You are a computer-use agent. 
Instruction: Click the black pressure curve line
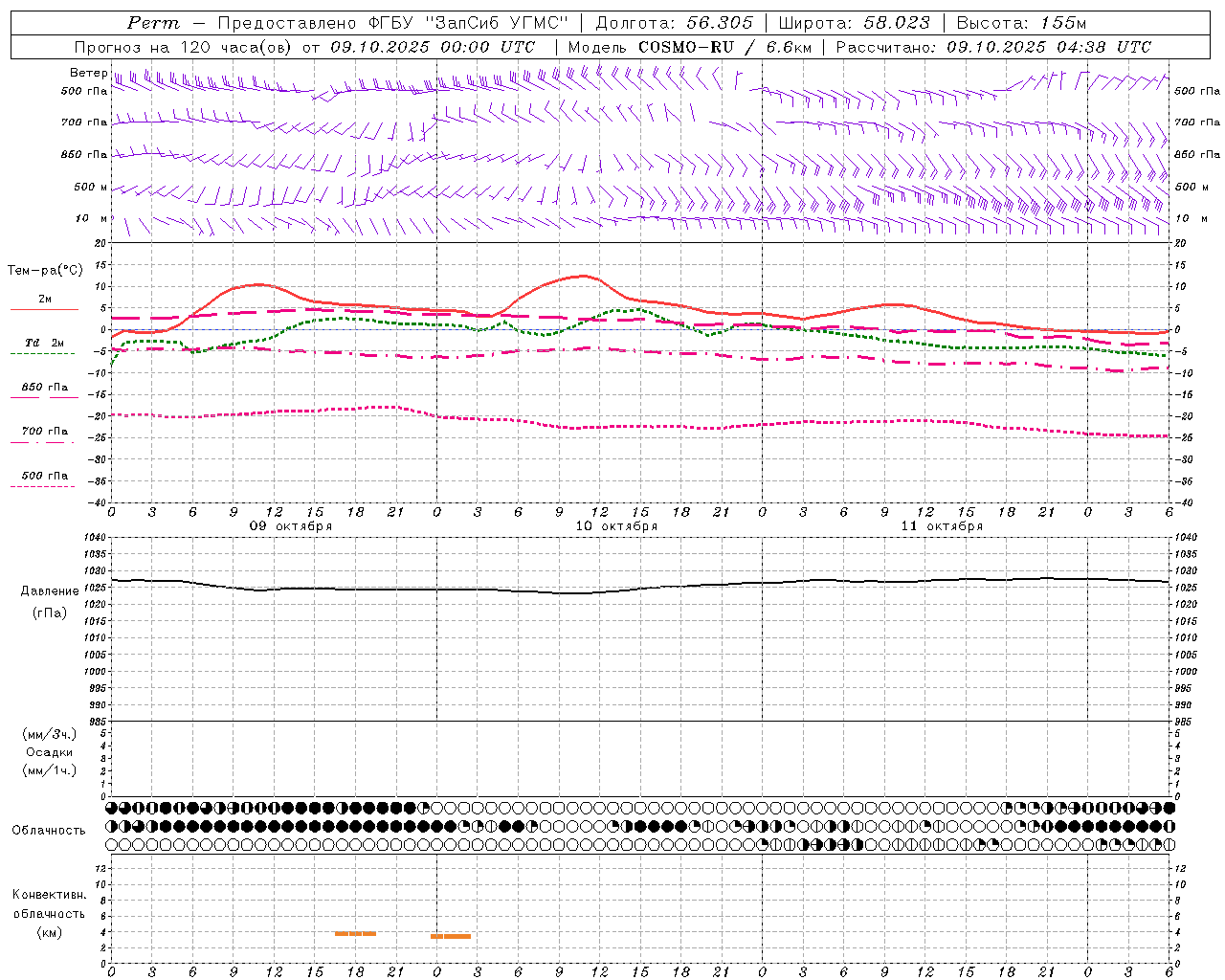pos(641,588)
